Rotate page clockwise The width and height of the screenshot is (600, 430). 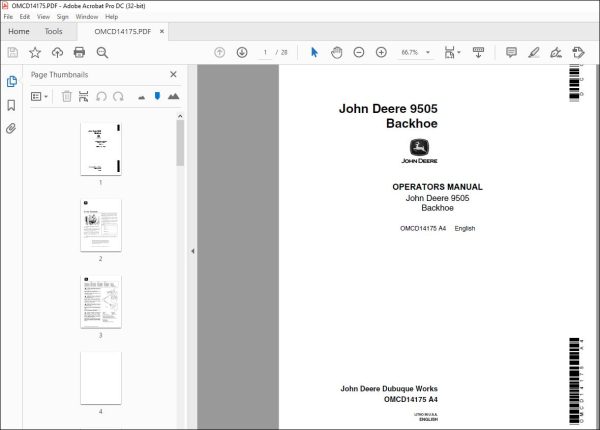(x=118, y=96)
